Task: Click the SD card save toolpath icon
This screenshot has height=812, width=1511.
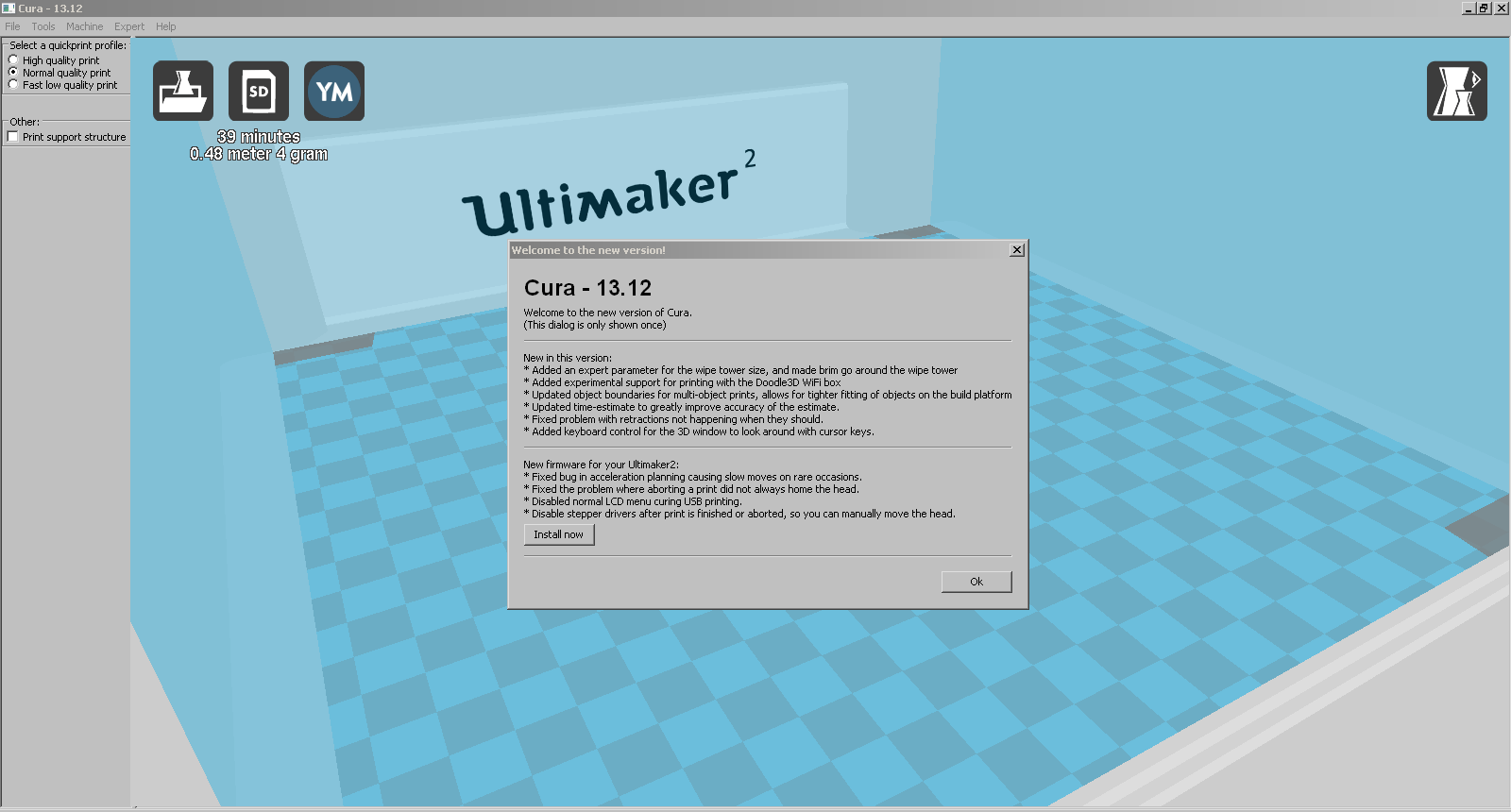Action: click(x=259, y=91)
